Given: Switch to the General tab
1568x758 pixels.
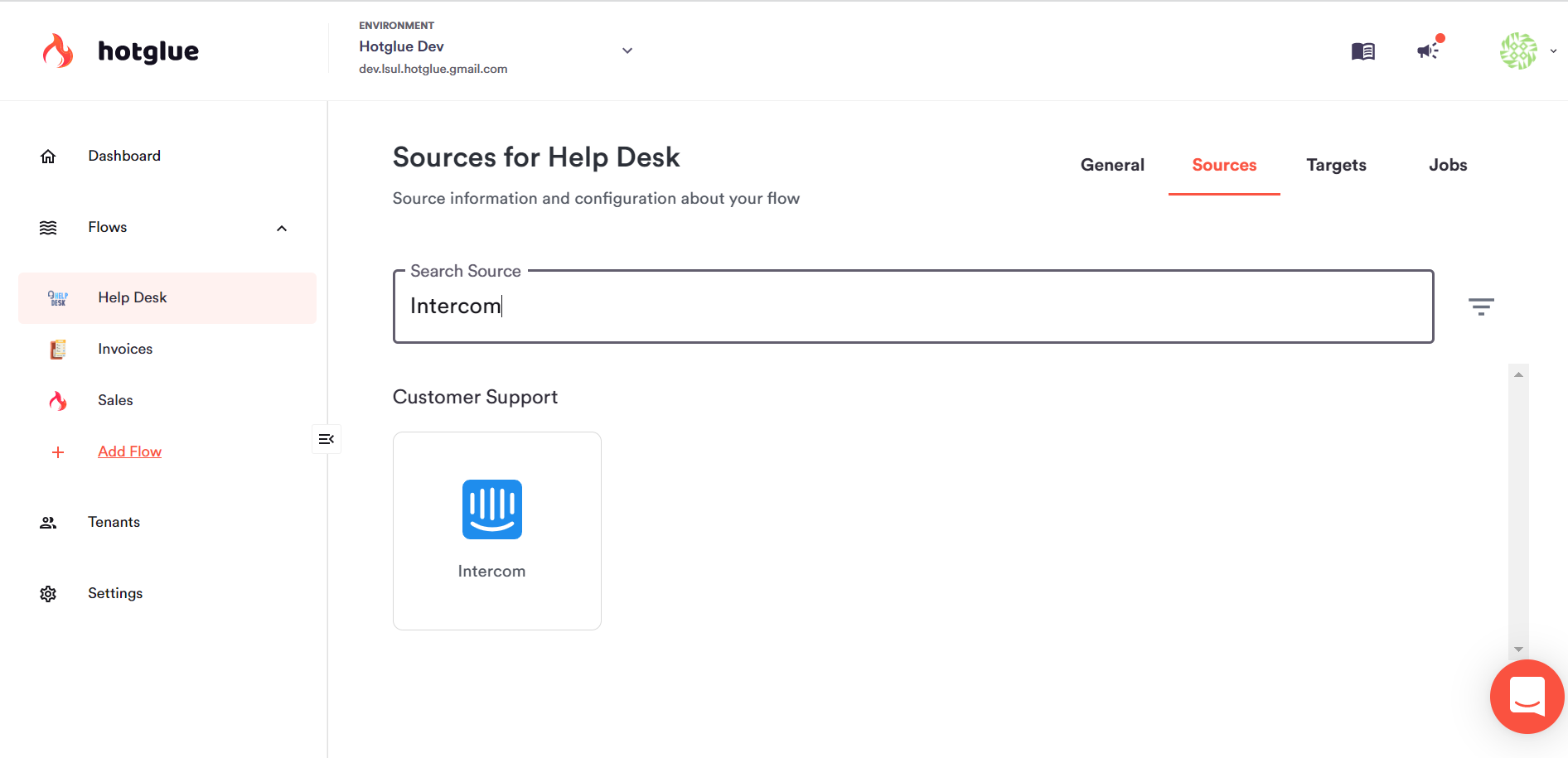Looking at the screenshot, I should coord(1112,165).
